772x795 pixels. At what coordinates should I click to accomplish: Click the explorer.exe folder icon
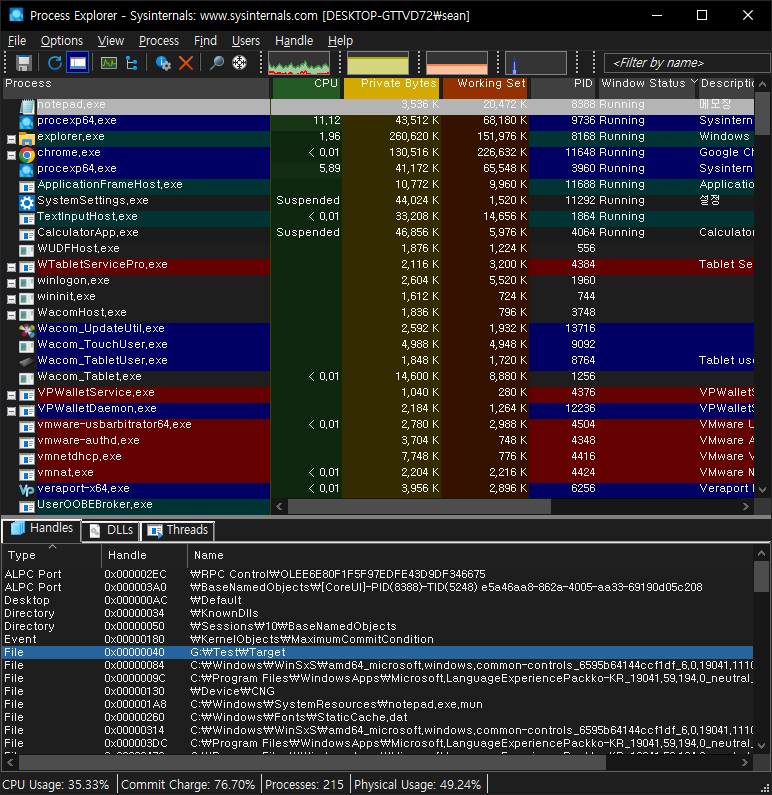click(x=27, y=138)
